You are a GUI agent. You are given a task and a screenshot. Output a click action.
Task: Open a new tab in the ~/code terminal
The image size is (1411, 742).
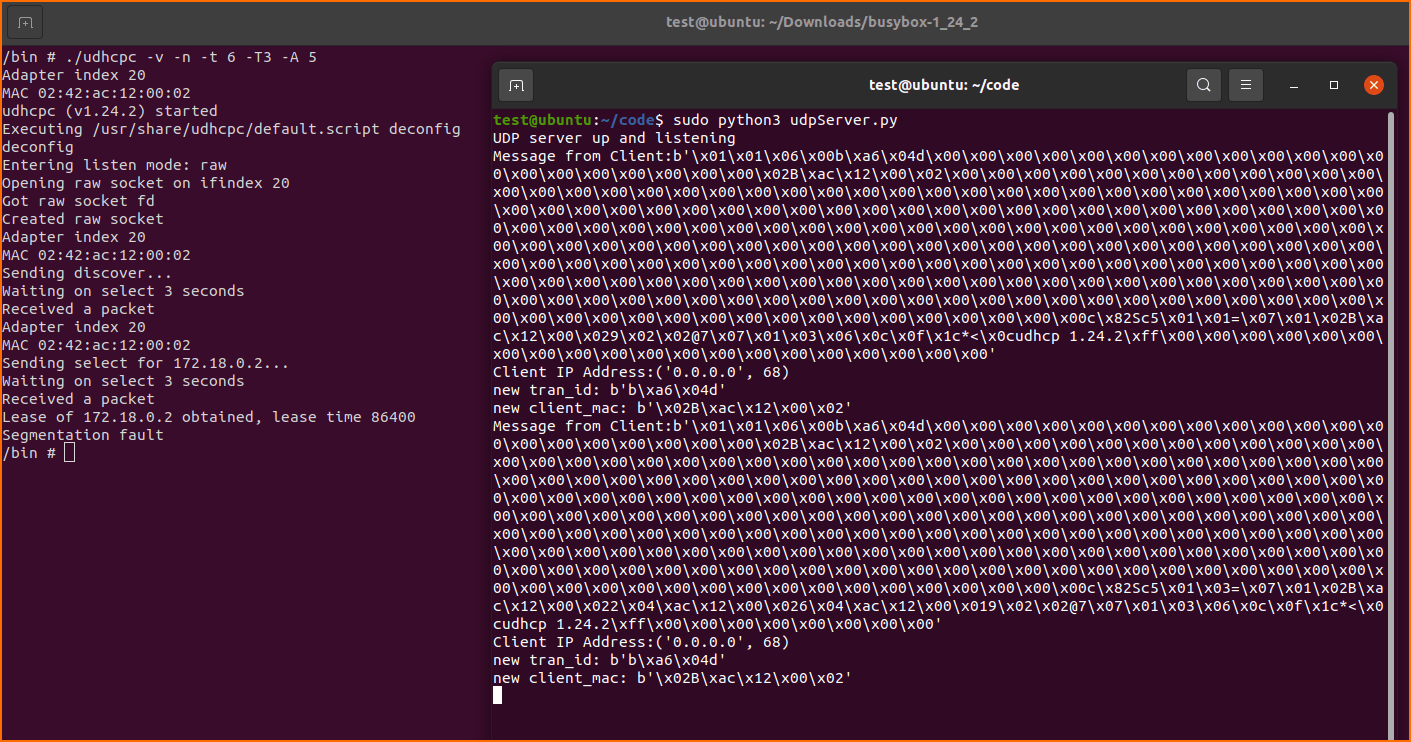pyautogui.click(x=516, y=85)
